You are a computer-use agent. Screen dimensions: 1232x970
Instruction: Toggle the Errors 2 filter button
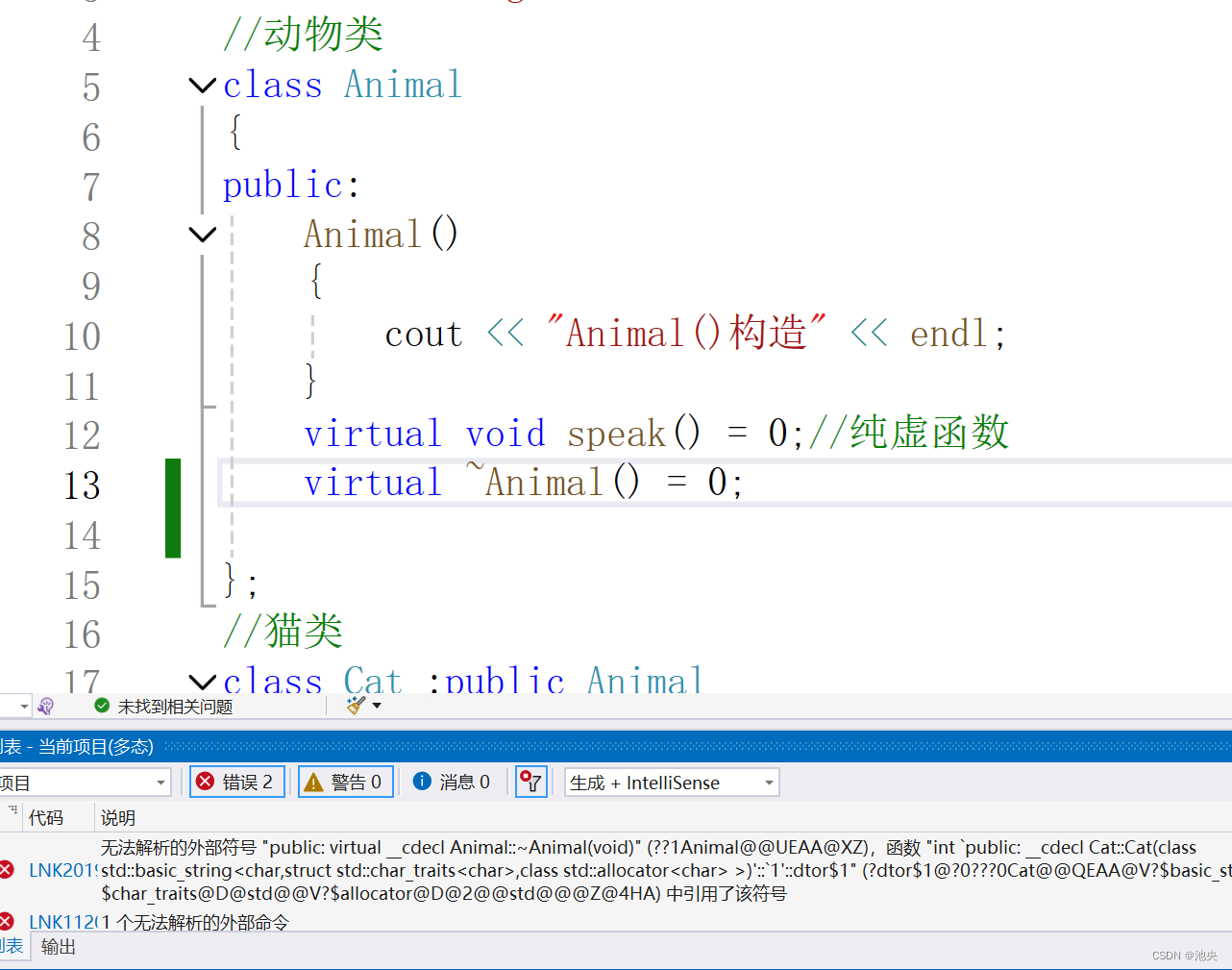(x=237, y=783)
